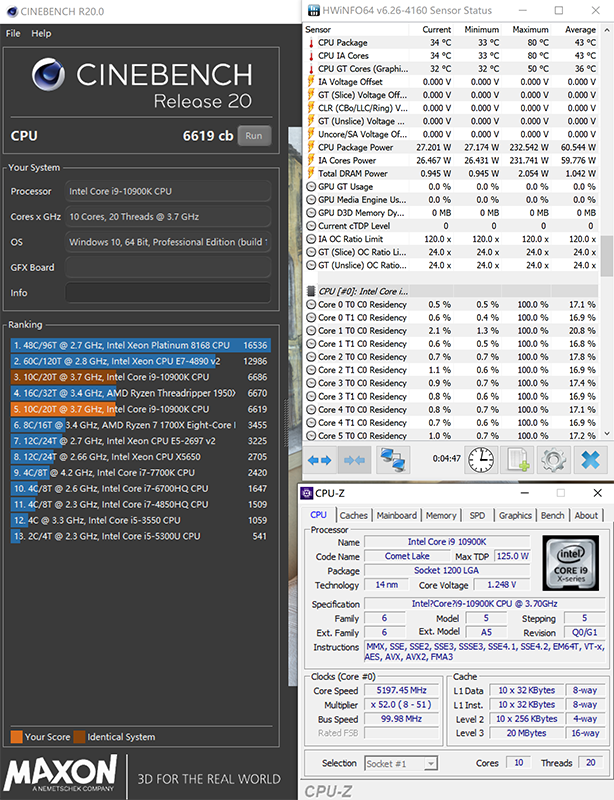
Task: Click lightning icon beside IA Voltage Offset
Action: [311, 82]
